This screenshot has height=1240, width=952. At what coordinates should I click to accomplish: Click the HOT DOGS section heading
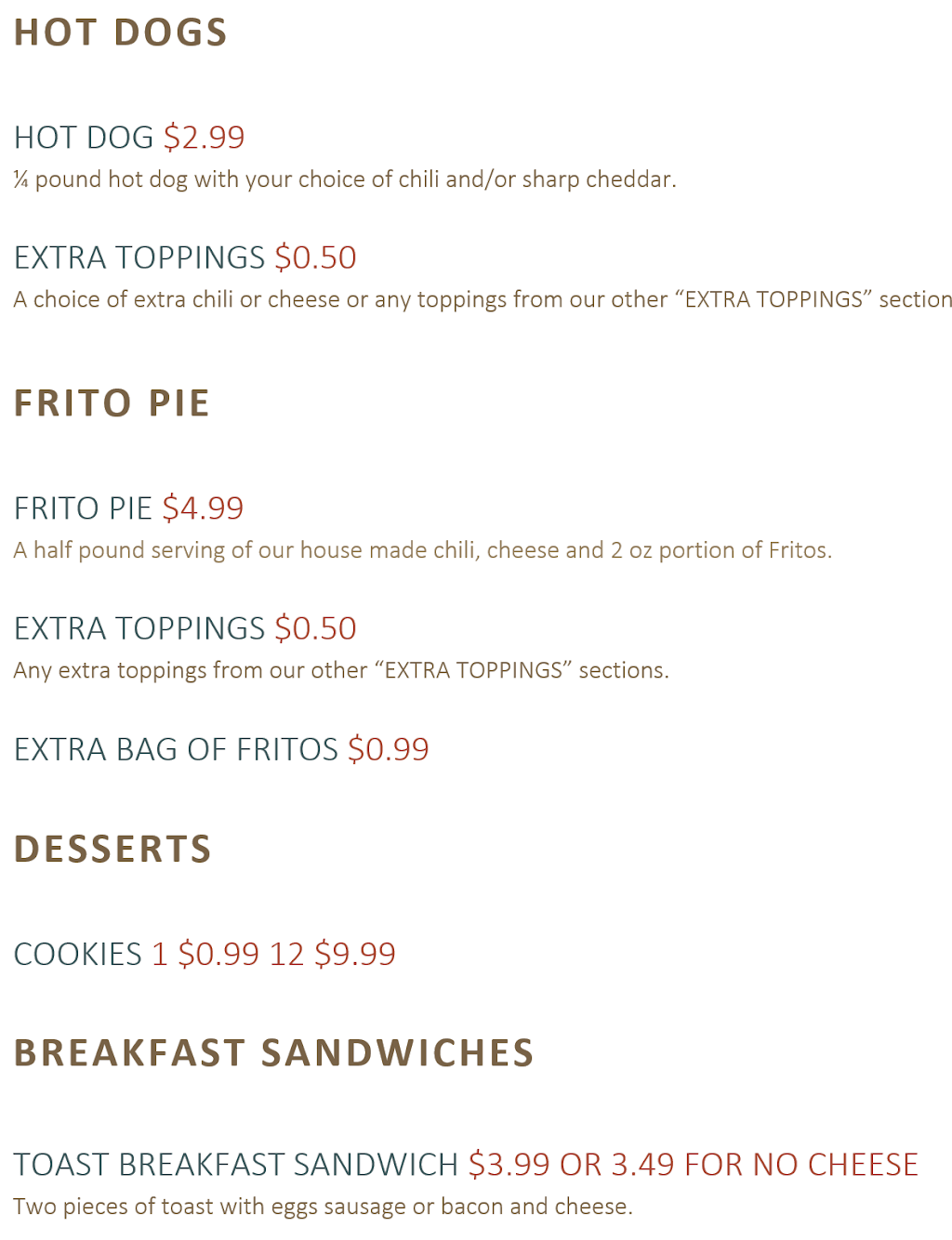click(120, 33)
